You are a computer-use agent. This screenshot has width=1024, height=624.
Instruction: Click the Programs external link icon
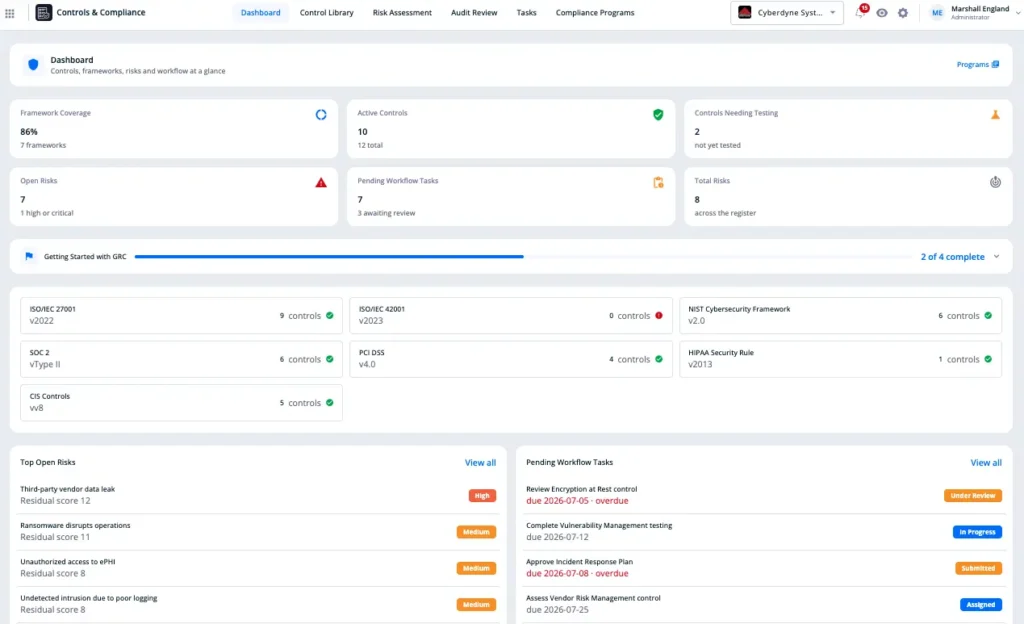pos(995,65)
